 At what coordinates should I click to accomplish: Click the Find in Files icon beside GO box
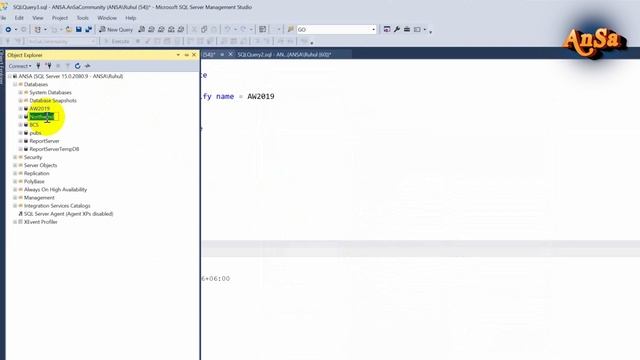click(291, 29)
